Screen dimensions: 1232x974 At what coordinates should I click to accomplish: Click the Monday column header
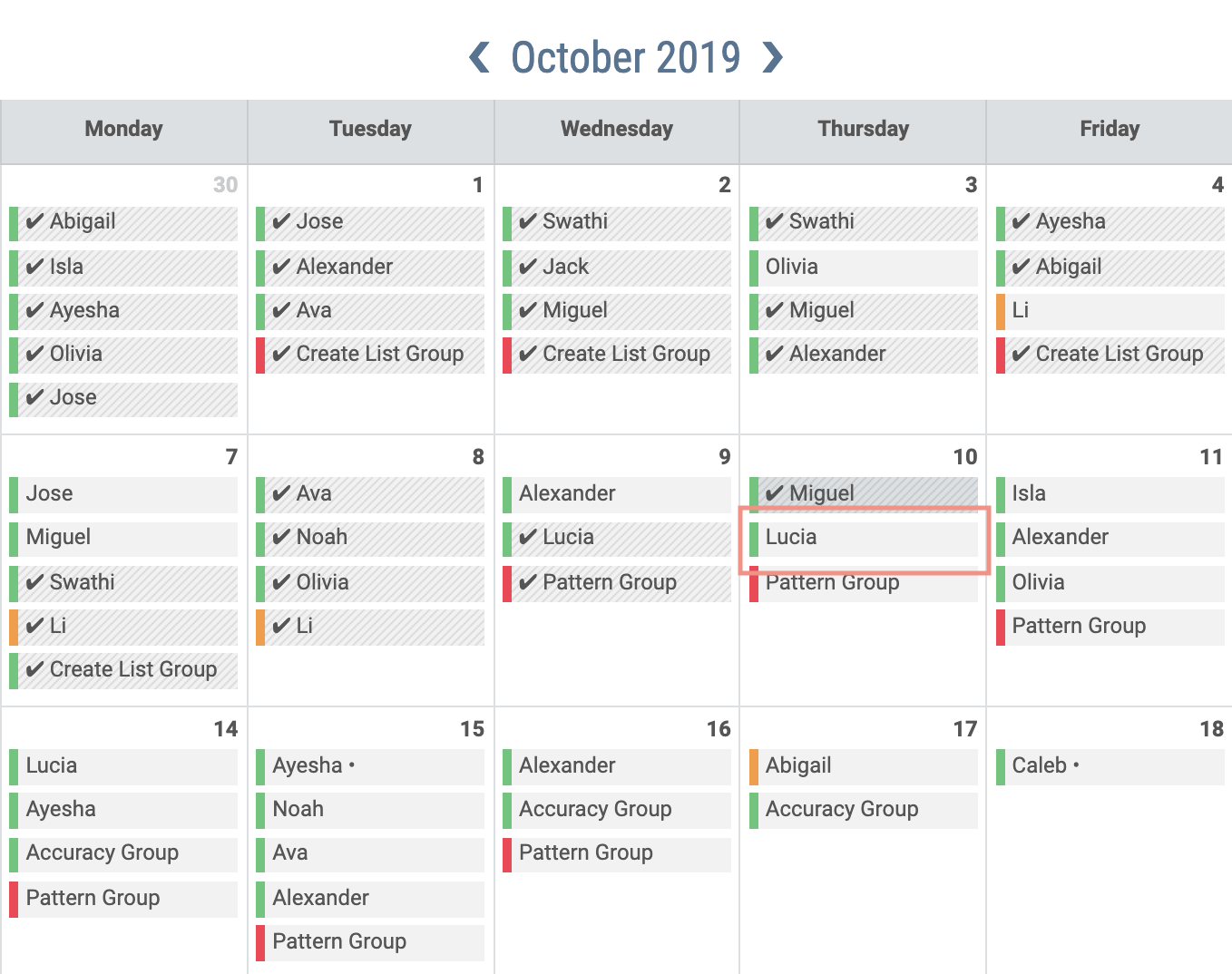click(x=122, y=129)
